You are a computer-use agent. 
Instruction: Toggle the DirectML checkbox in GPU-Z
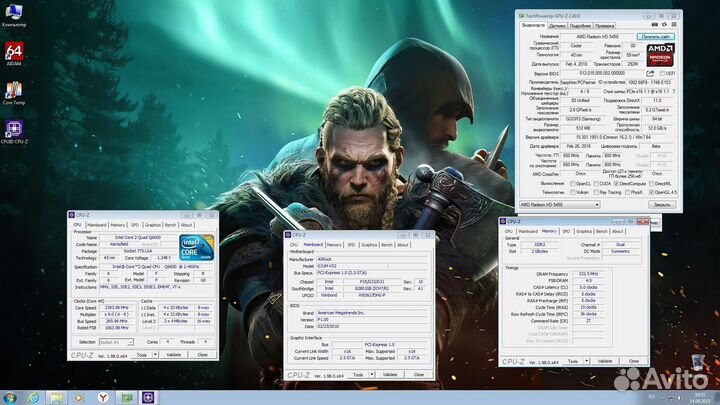(x=652, y=184)
